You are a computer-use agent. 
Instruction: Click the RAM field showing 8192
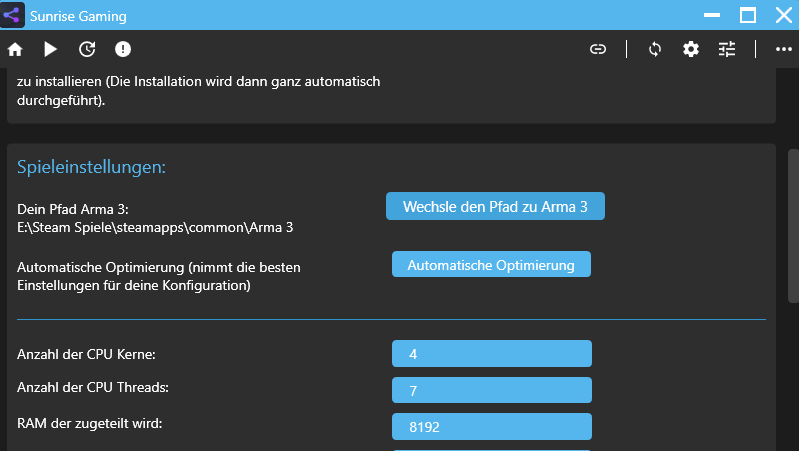[x=491, y=426]
